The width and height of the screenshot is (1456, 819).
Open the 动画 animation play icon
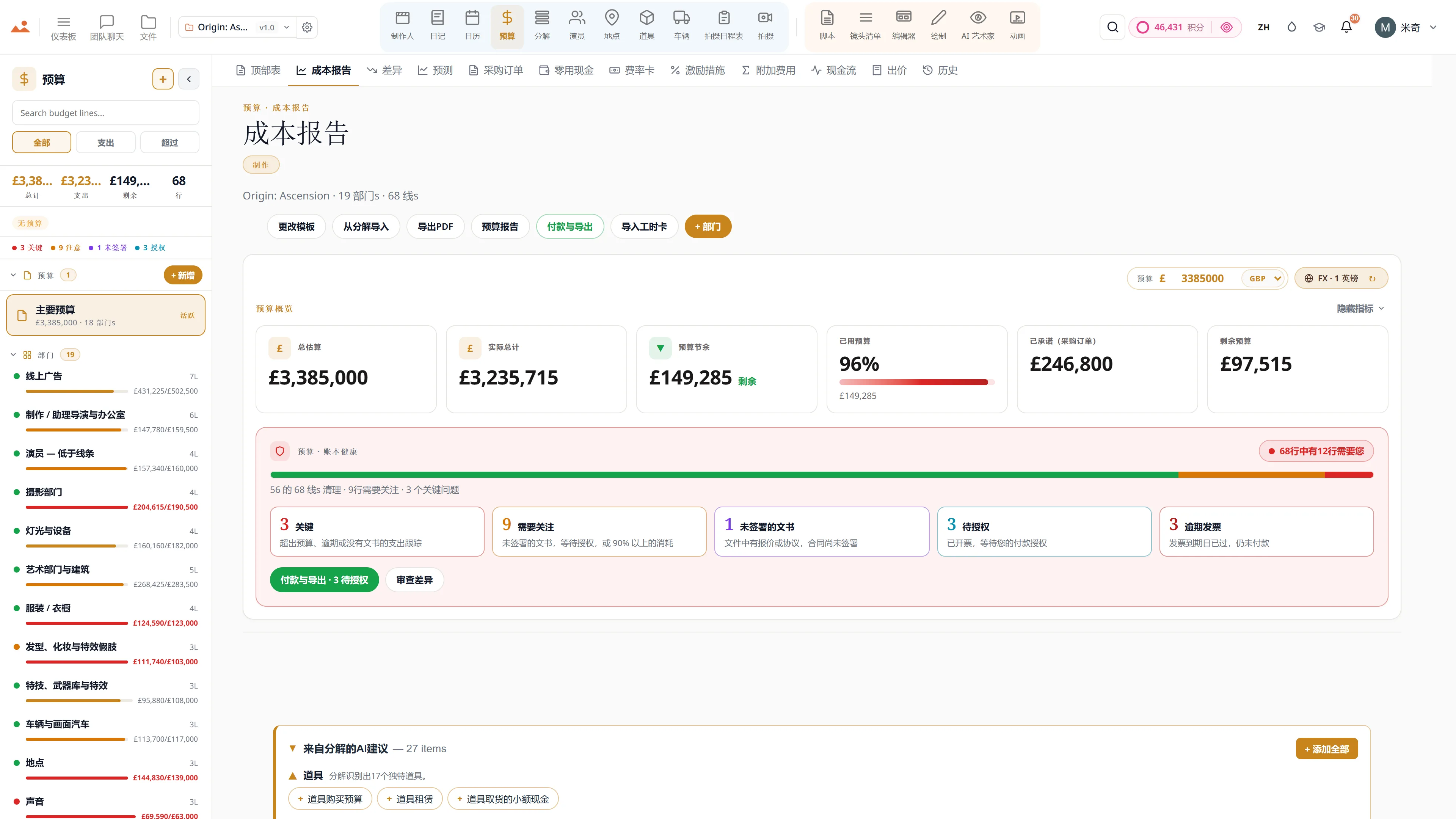1017,26
